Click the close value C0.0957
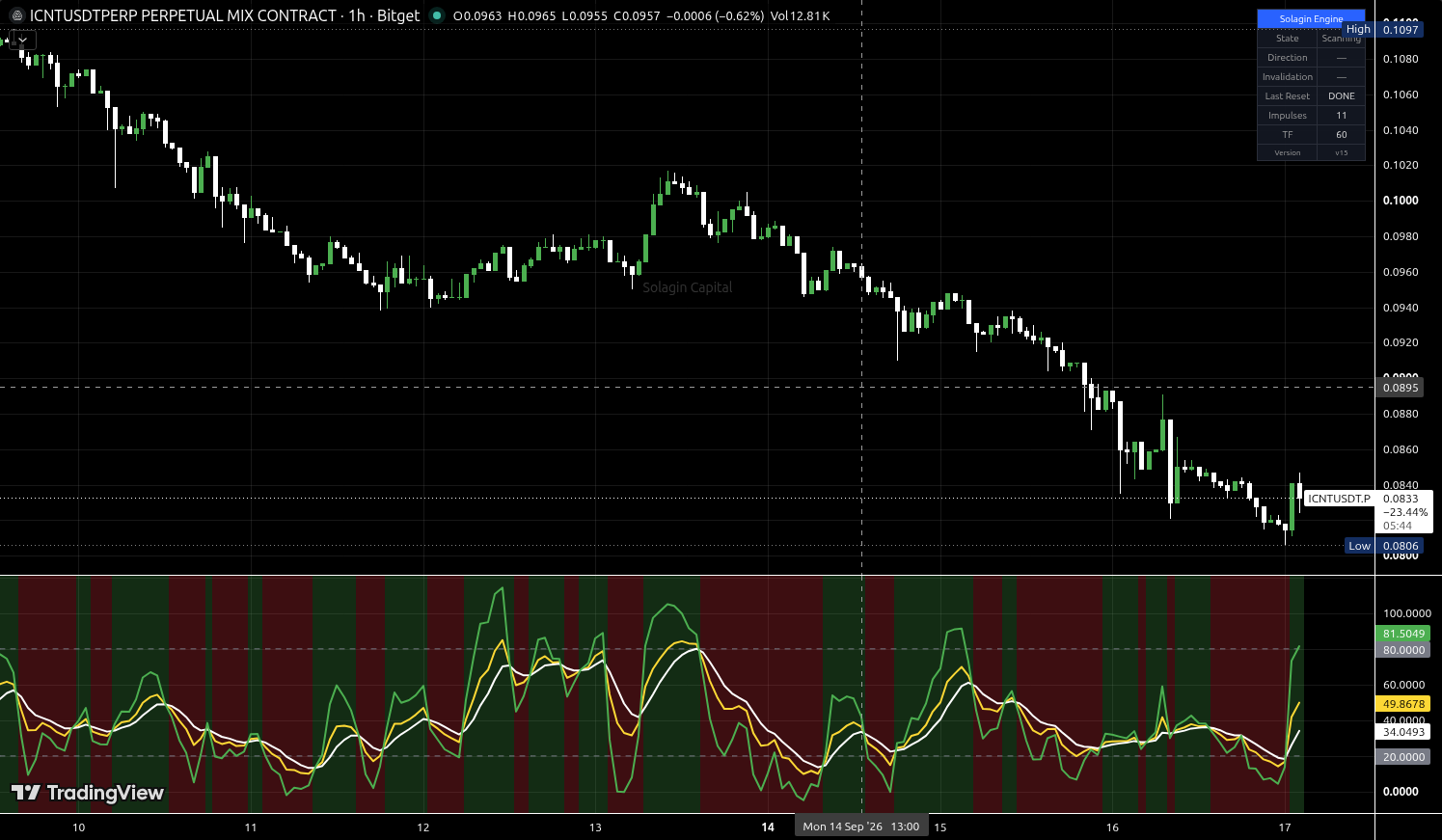 tap(637, 16)
